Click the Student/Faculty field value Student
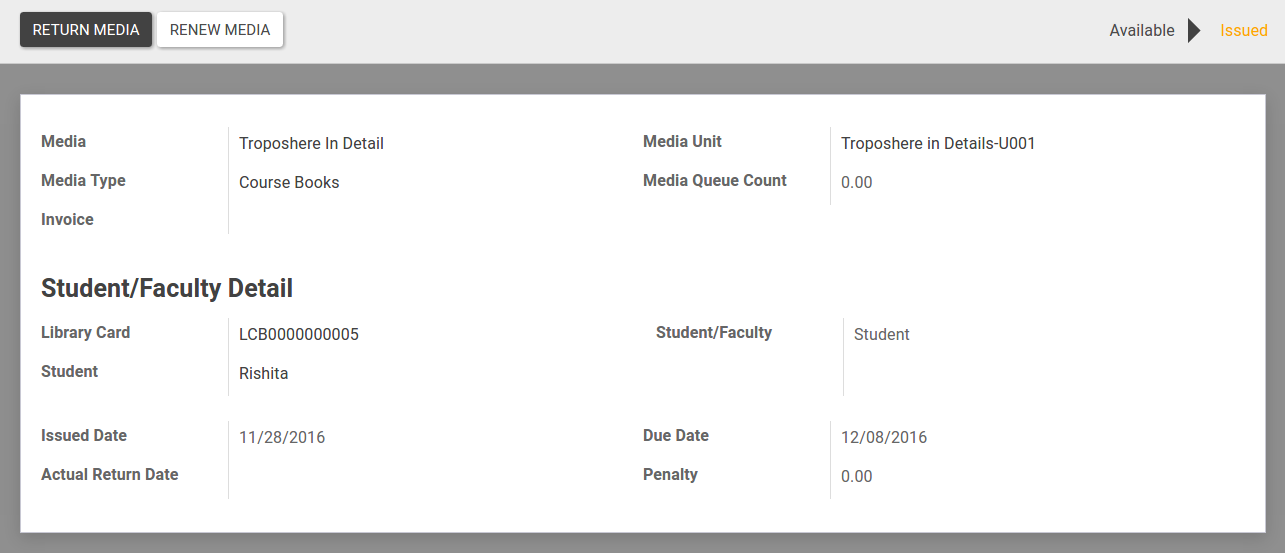 (x=882, y=335)
